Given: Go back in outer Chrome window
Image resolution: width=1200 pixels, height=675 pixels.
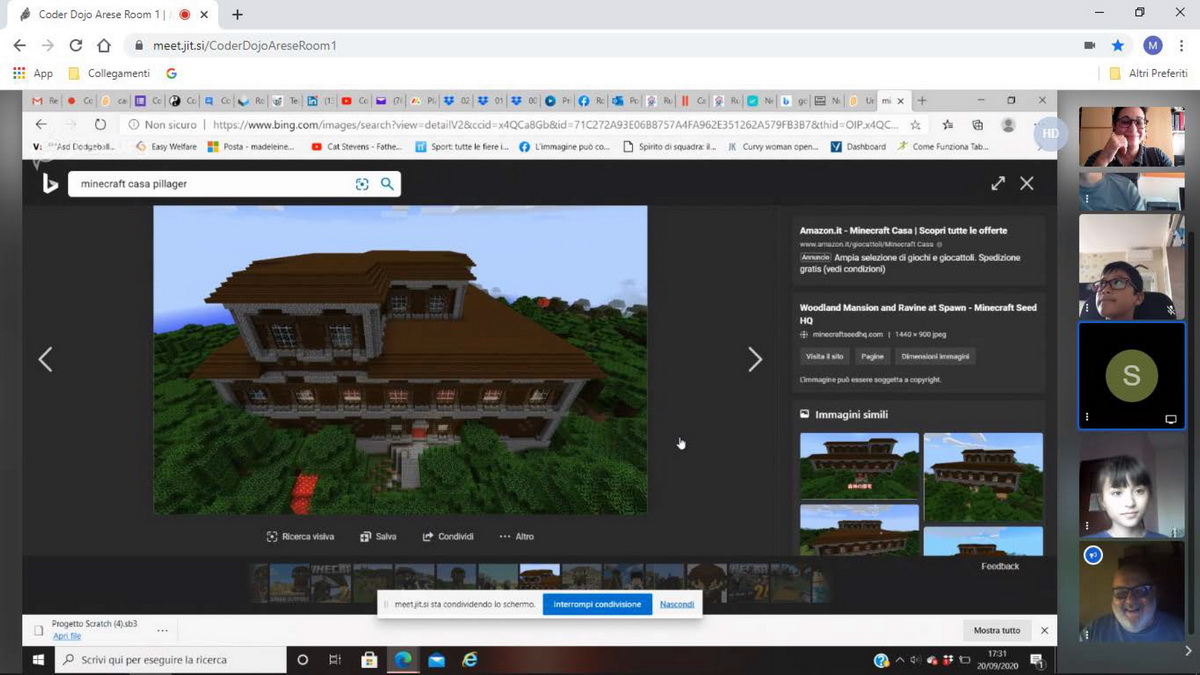Looking at the screenshot, I should (20, 45).
